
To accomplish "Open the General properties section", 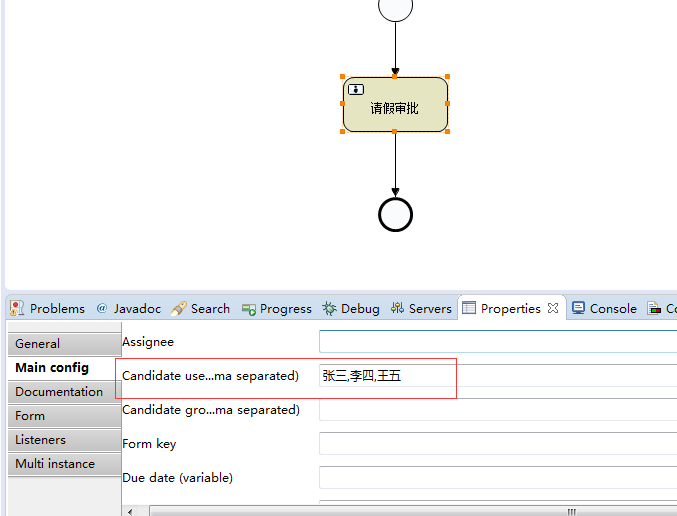I will pos(64,344).
